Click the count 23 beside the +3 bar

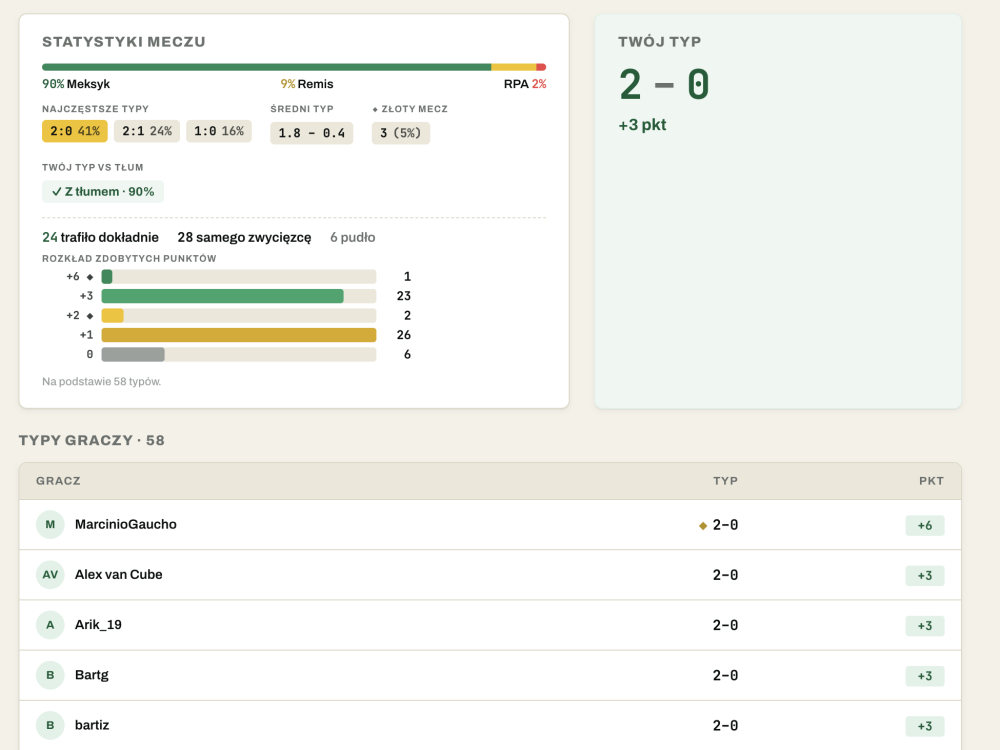click(x=404, y=296)
